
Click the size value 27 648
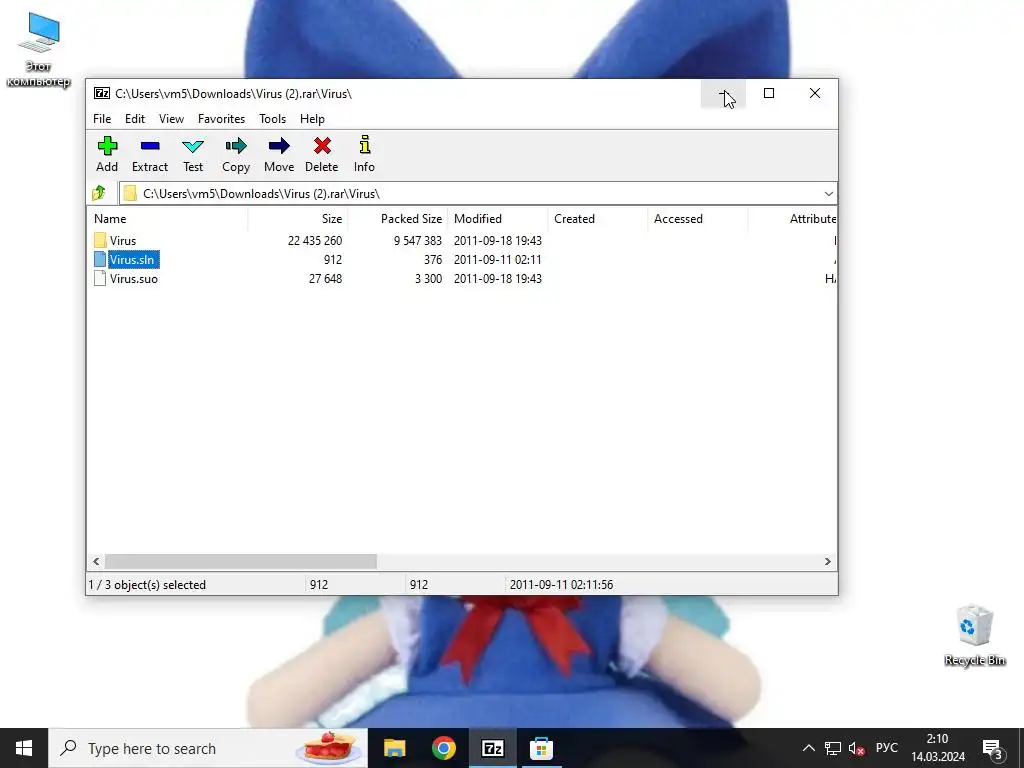point(325,279)
